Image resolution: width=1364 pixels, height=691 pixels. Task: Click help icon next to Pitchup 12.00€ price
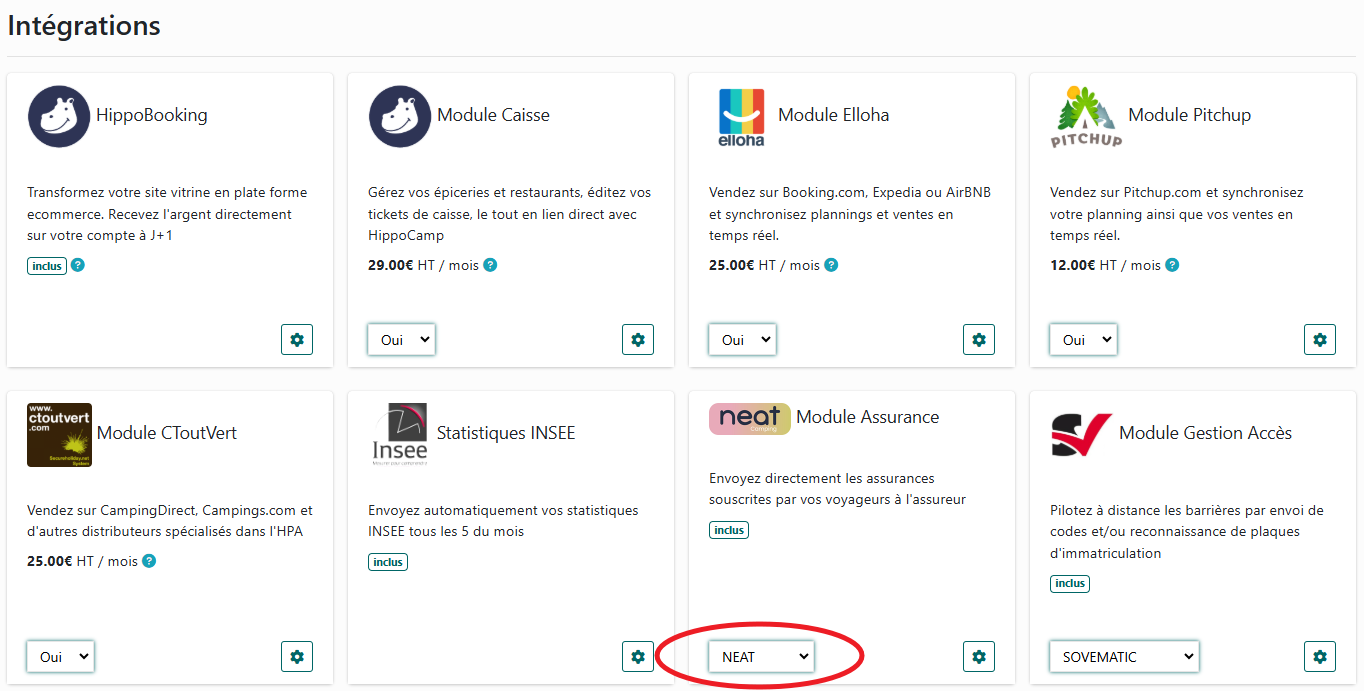point(1172,265)
